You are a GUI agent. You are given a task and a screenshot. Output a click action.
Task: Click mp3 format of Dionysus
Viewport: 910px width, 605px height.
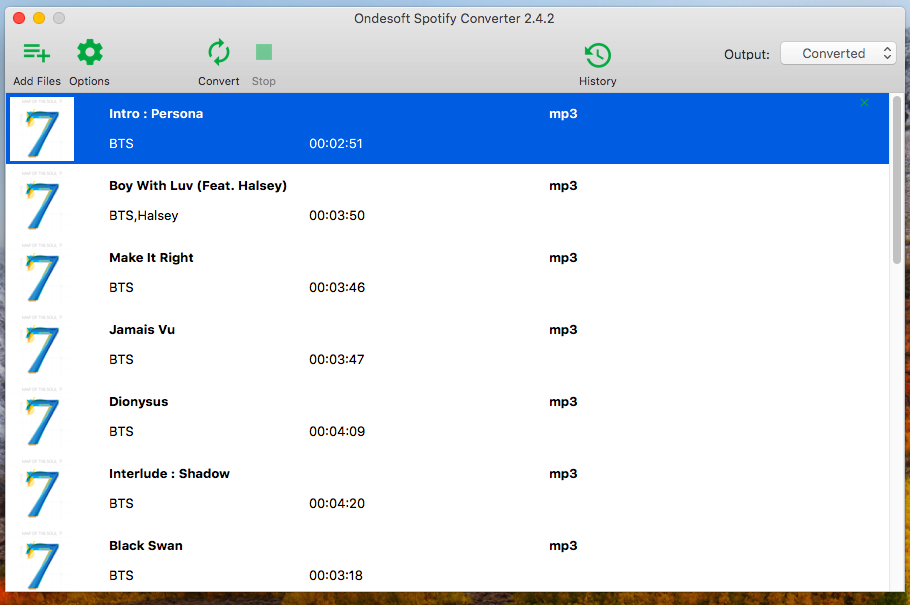[x=564, y=402]
